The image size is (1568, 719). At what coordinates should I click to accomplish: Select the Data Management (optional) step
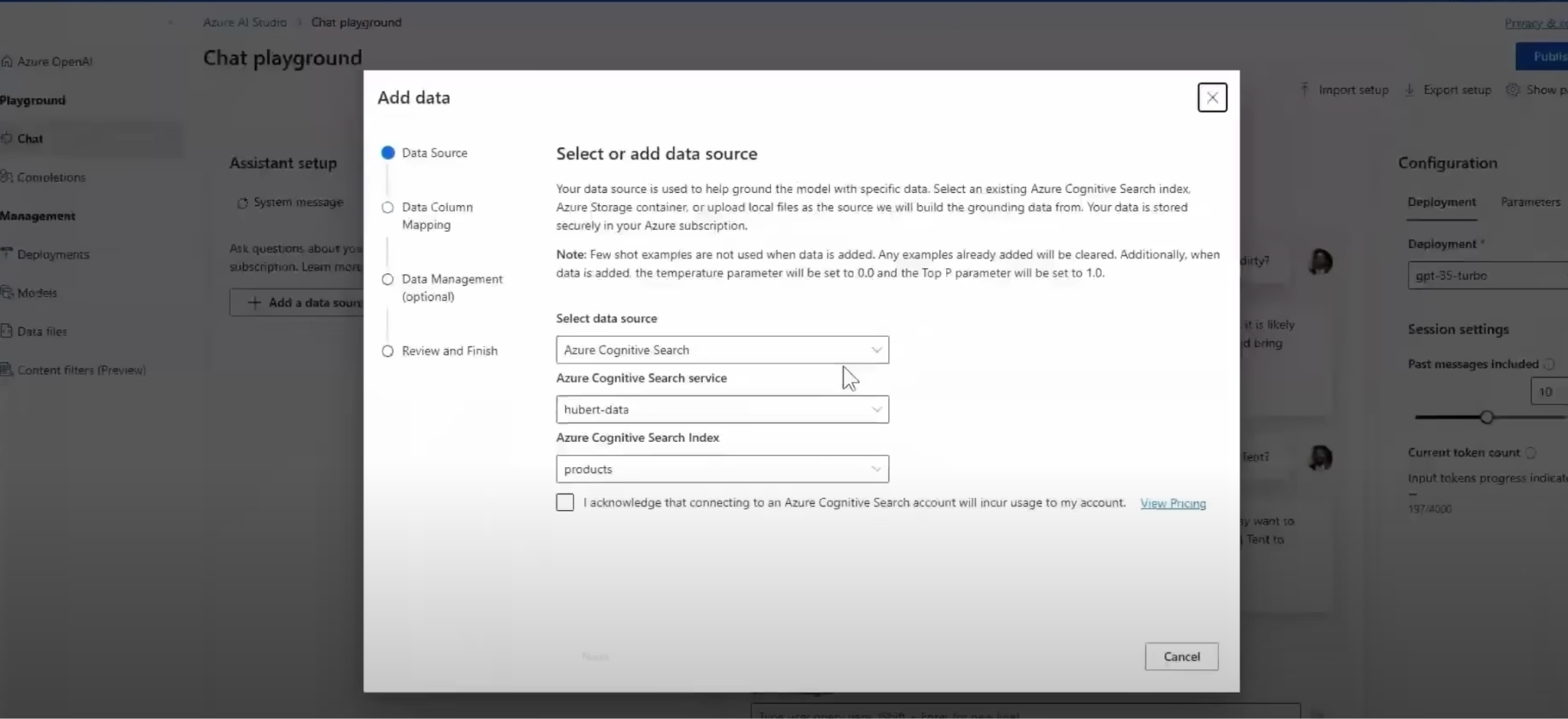pyautogui.click(x=443, y=288)
